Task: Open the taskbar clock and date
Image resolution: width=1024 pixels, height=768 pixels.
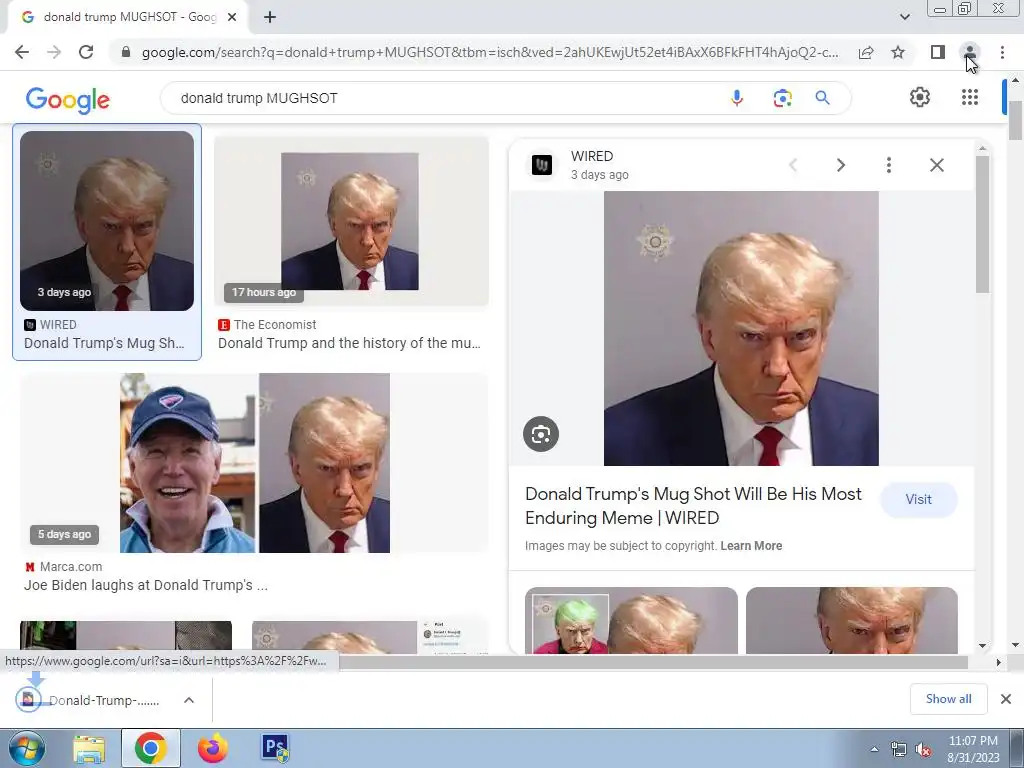Action: click(x=973, y=749)
